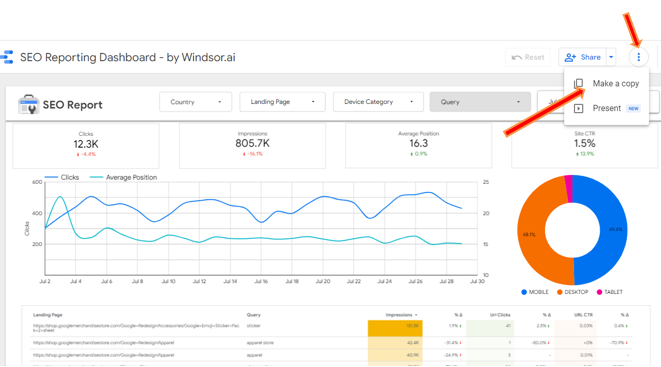
Task: Sort by Impressions column header
Action: 401,315
